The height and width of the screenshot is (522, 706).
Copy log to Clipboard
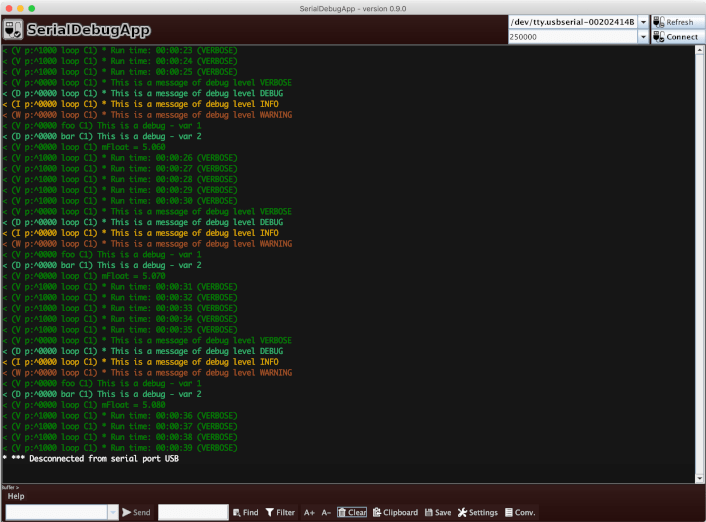point(395,512)
